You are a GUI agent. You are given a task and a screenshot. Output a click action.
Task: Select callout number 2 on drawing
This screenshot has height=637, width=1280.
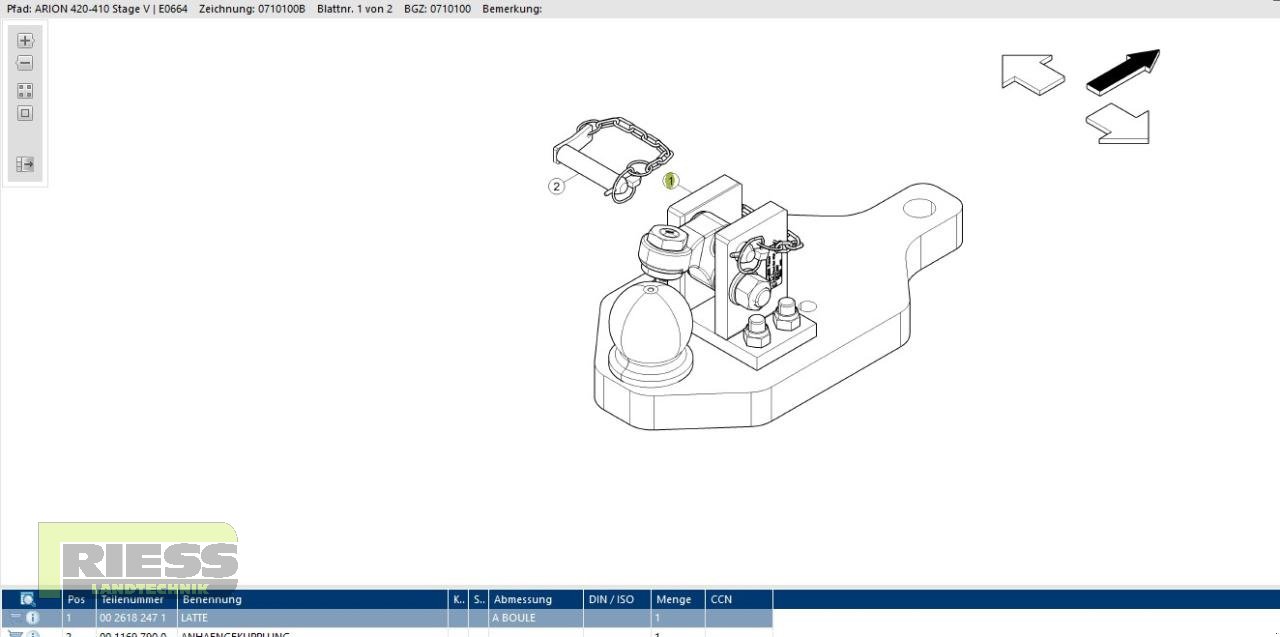[x=557, y=185]
